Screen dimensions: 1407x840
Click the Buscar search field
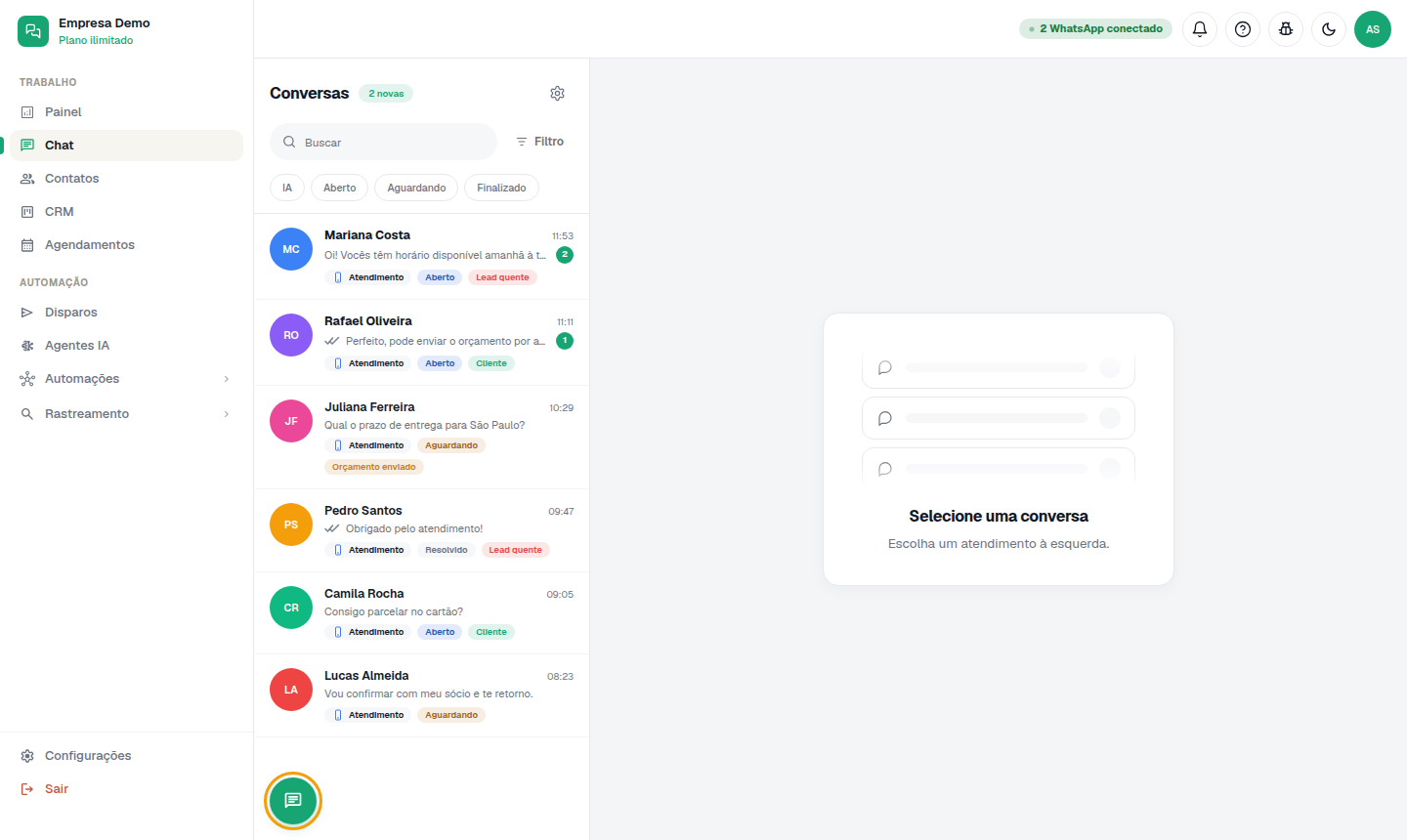[383, 142]
